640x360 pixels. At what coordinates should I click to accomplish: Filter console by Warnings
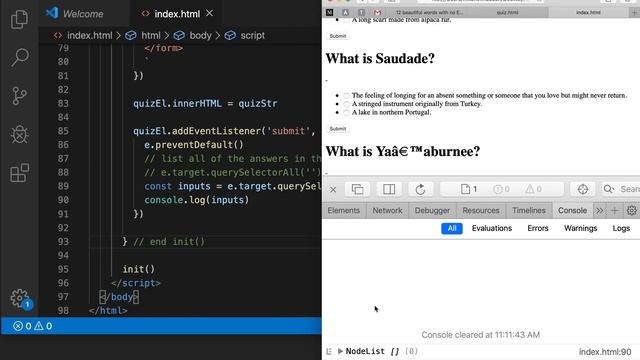(580, 228)
